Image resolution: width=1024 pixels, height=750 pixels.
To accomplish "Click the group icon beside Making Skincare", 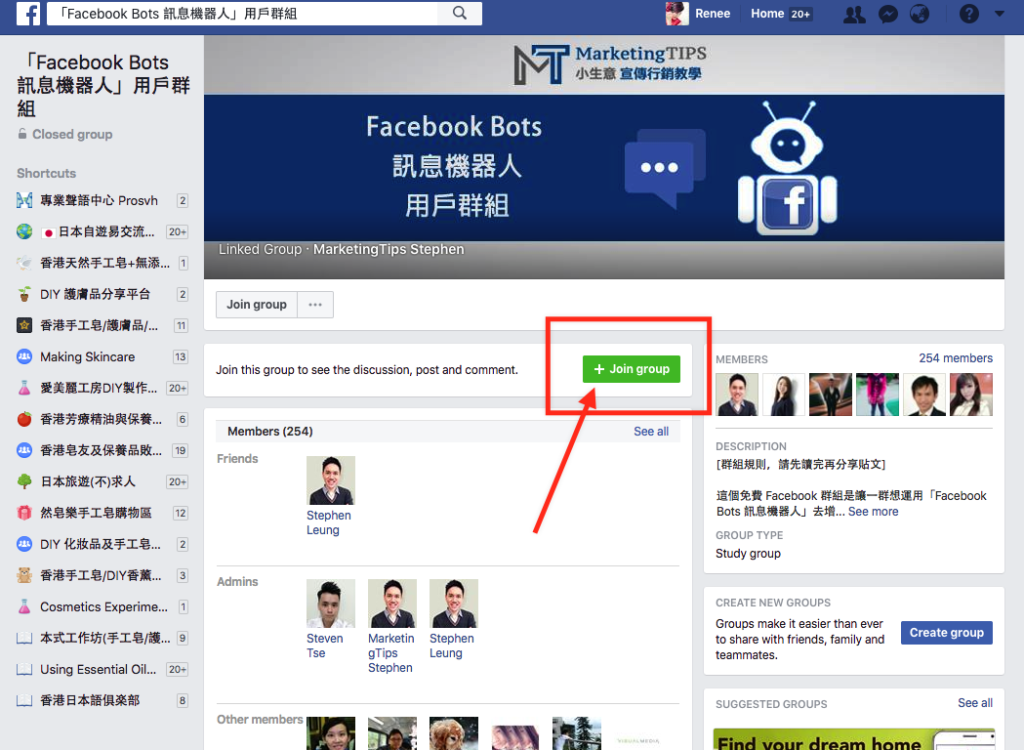I will [24, 357].
